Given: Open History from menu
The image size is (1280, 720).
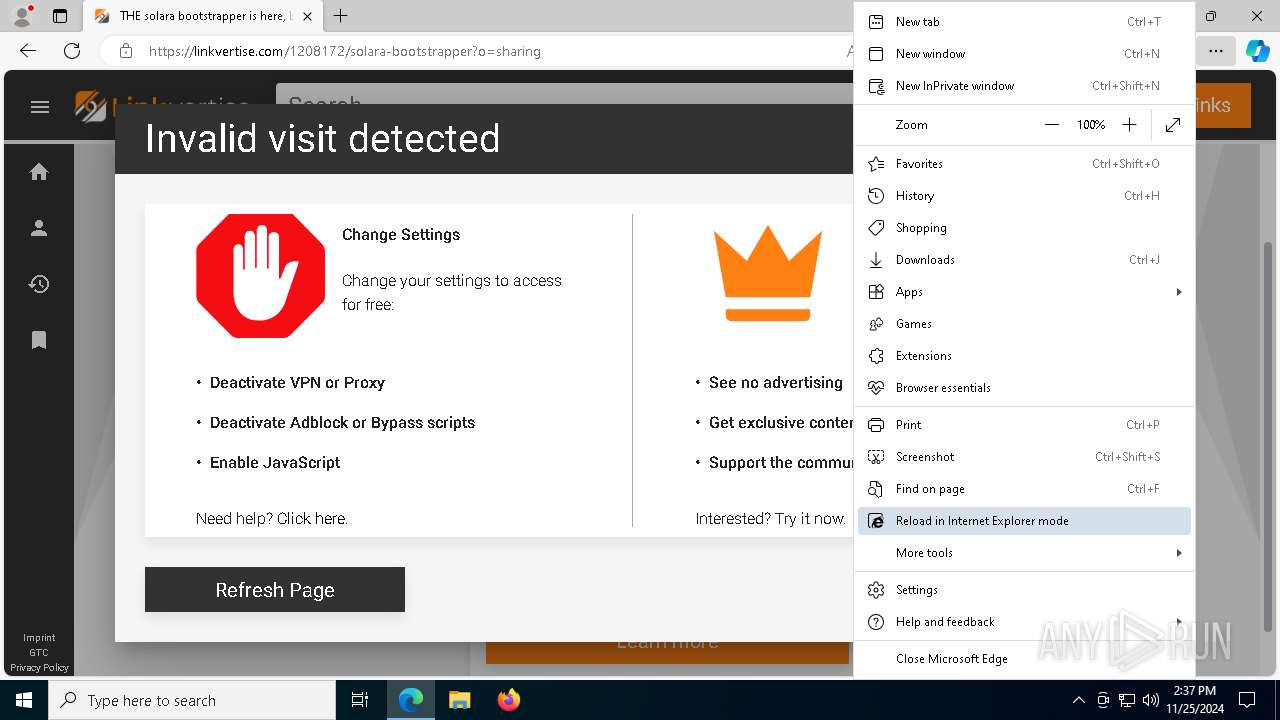Looking at the screenshot, I should 1024,196.
